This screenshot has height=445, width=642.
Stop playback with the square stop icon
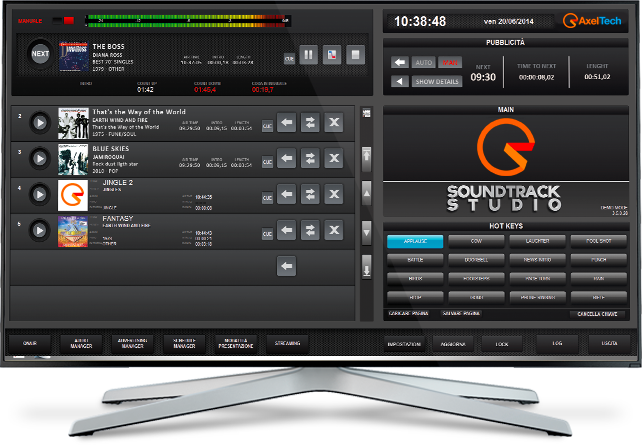[355, 54]
